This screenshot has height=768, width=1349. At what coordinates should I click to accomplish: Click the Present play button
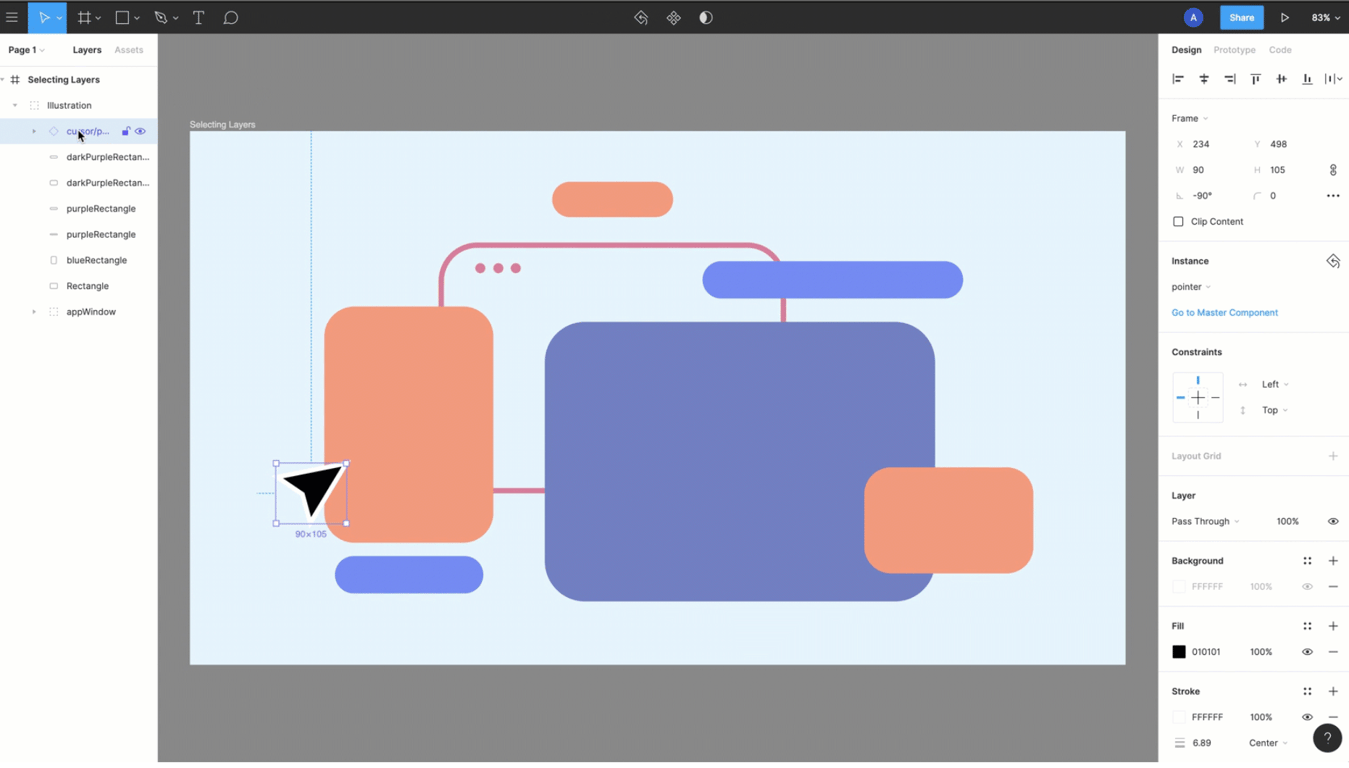pos(1285,17)
